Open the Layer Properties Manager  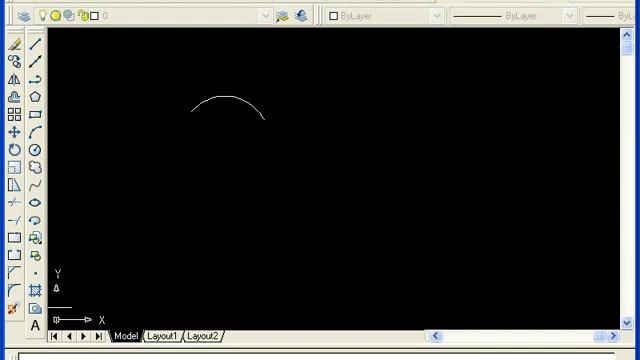(24, 16)
